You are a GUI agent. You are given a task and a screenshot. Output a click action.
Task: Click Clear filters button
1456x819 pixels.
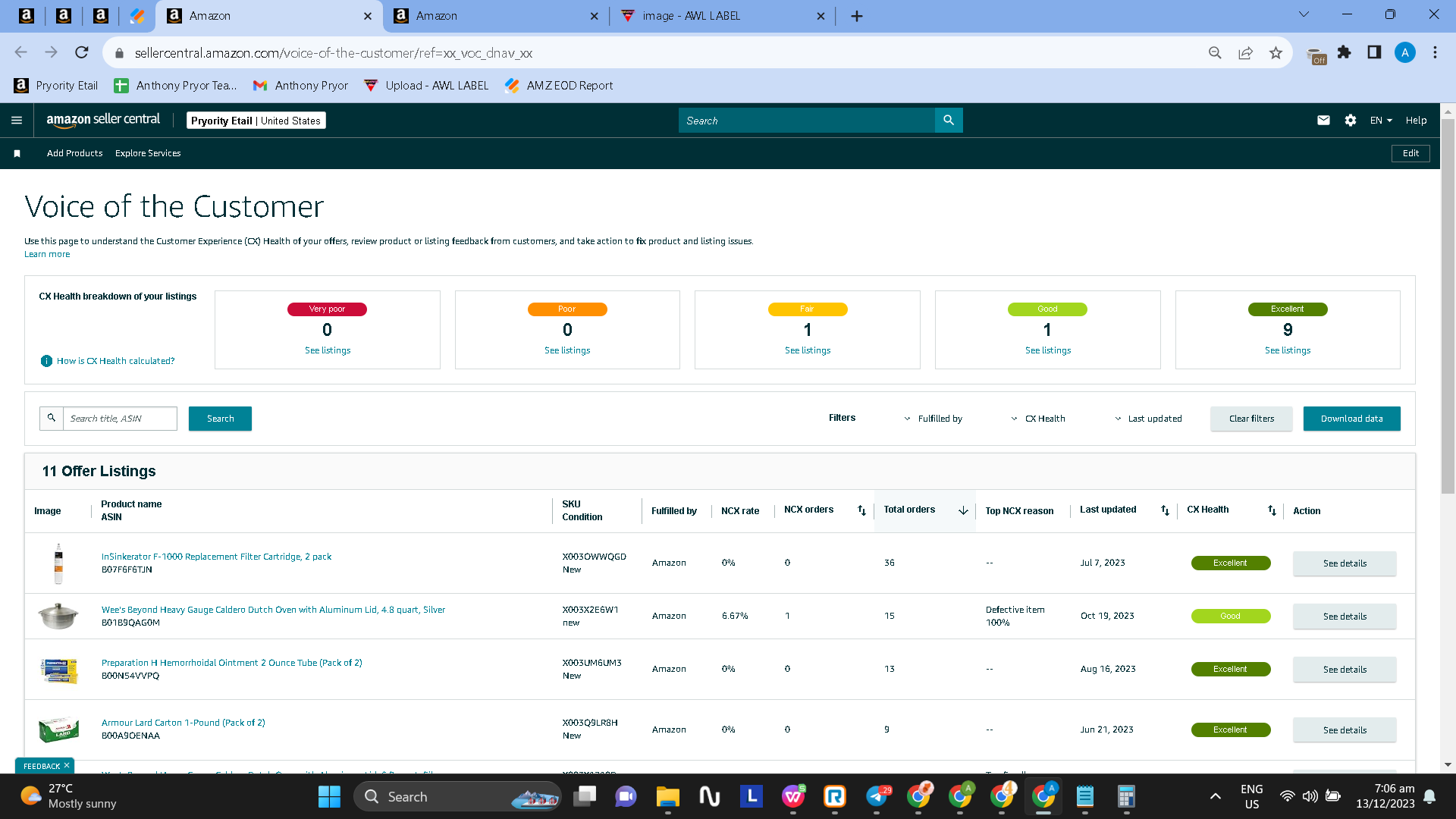pos(1251,419)
